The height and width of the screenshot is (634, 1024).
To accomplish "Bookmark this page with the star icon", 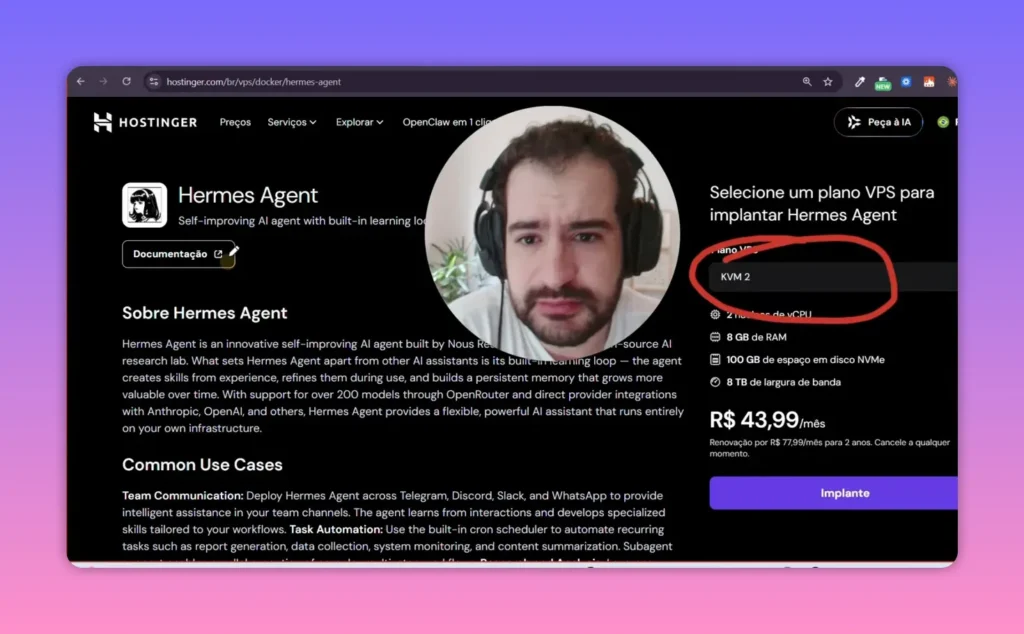I will coord(828,82).
